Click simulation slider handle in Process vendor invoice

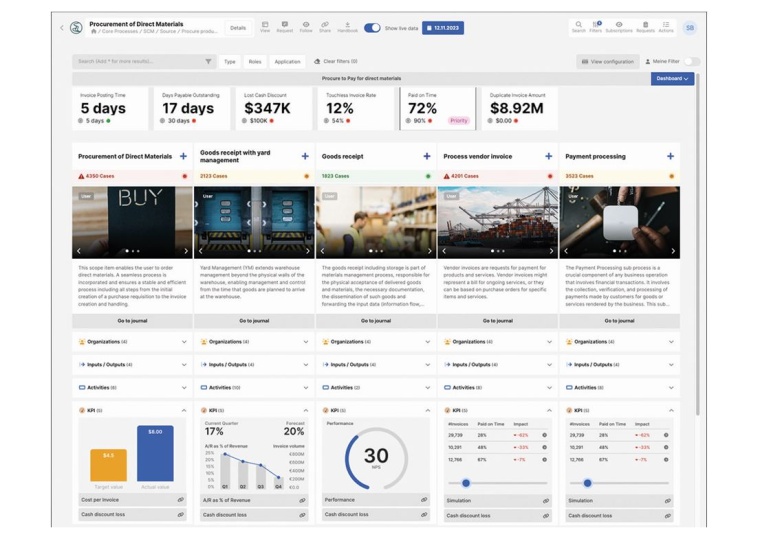pyautogui.click(x=465, y=483)
